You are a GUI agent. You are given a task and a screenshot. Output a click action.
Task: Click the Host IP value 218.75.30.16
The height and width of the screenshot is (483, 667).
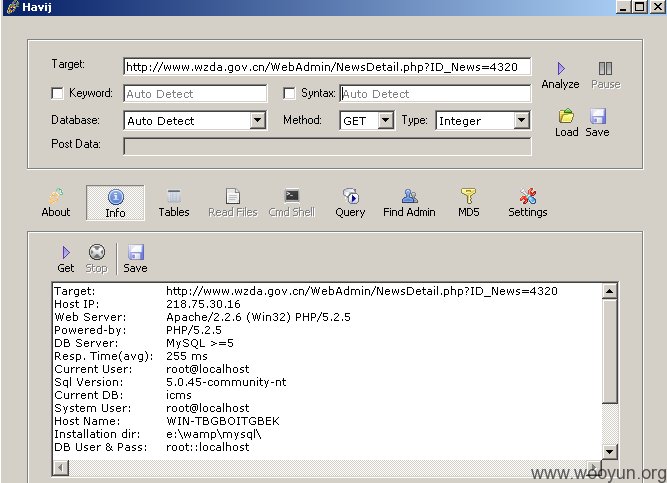click(203, 304)
